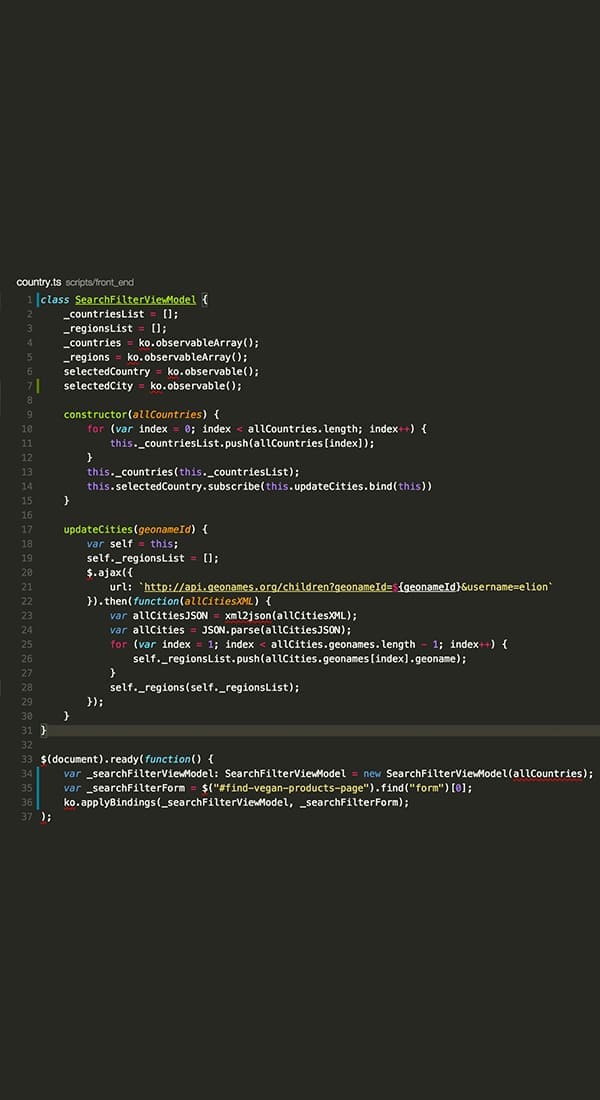Click the highlighted closing brace on line 31
This screenshot has width=600, height=1100.
(x=43, y=731)
